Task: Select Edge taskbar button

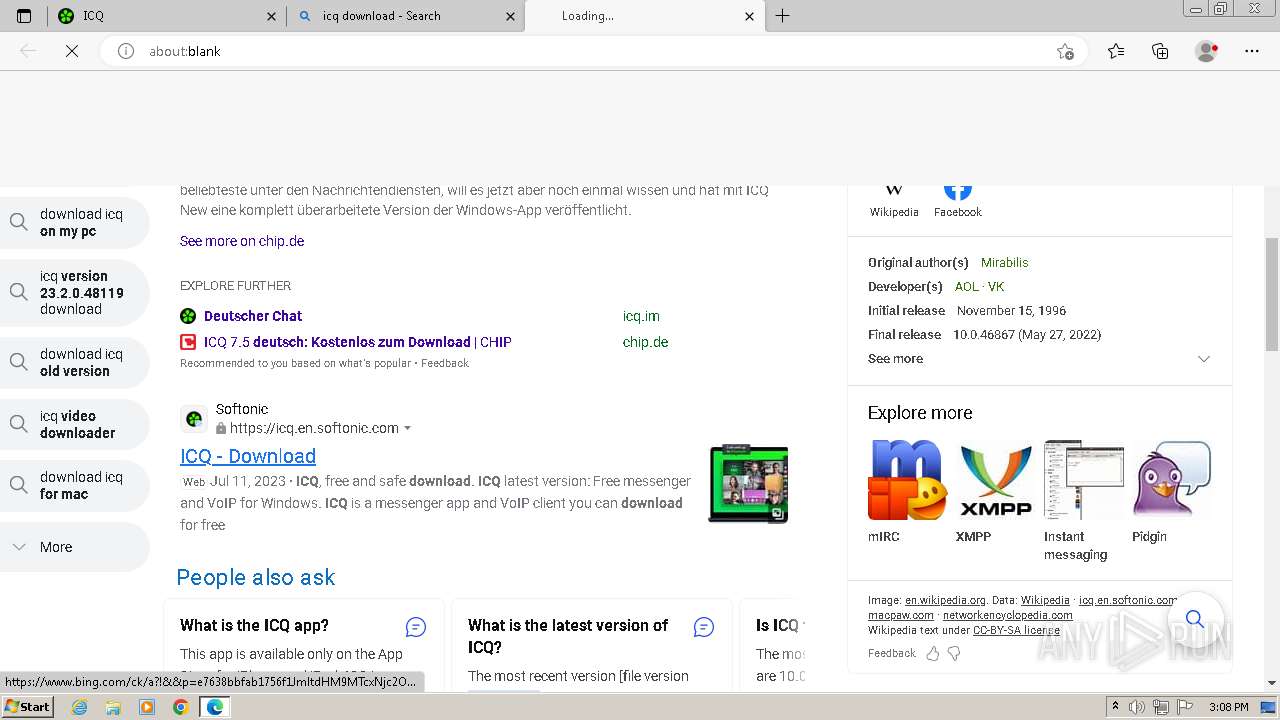Action: coord(214,707)
